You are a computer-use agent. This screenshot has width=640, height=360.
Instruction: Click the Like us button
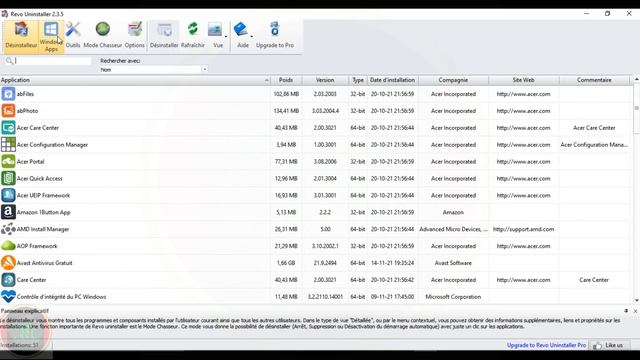[x=608, y=345]
